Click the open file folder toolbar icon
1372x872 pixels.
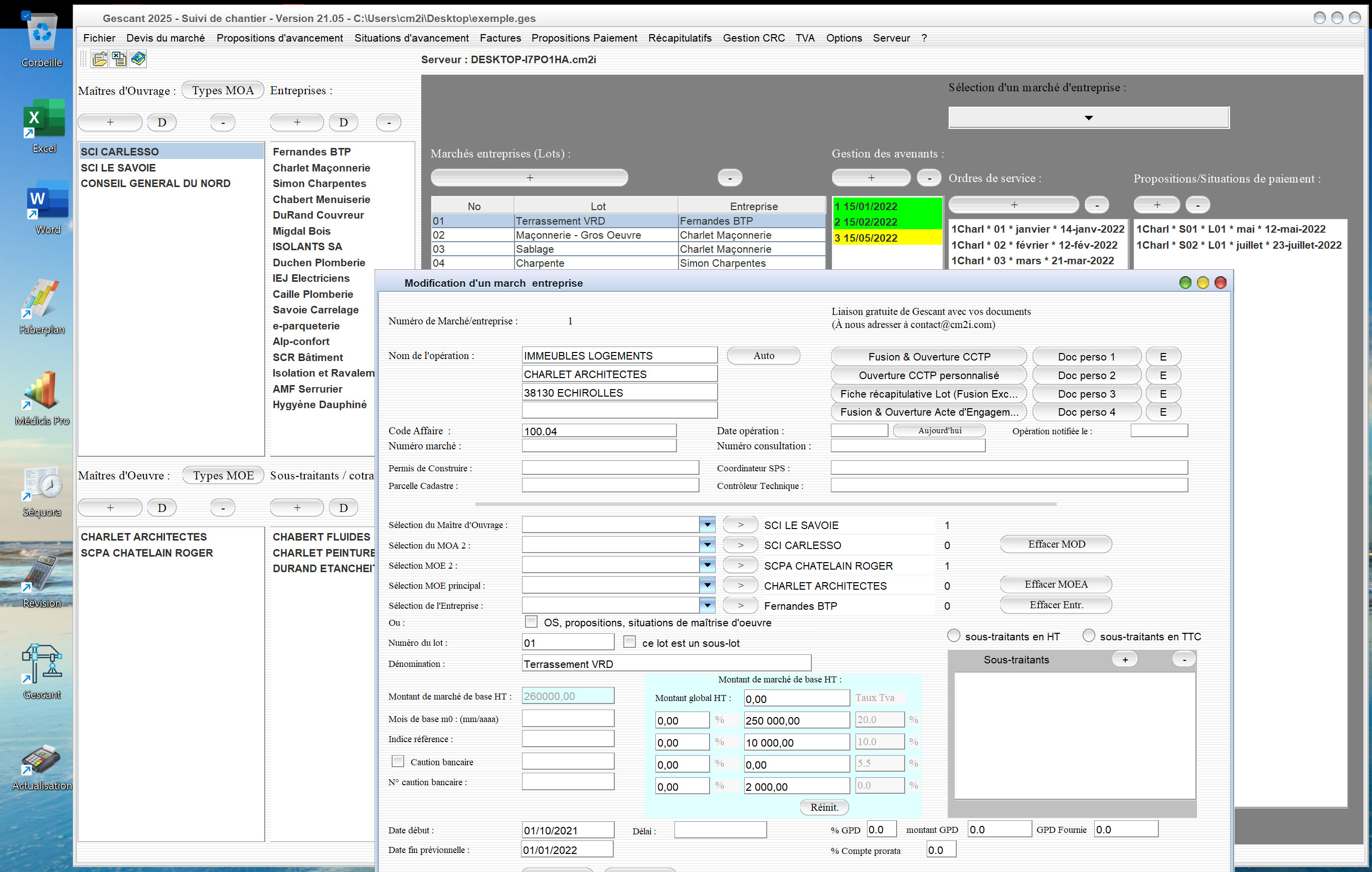pos(100,59)
